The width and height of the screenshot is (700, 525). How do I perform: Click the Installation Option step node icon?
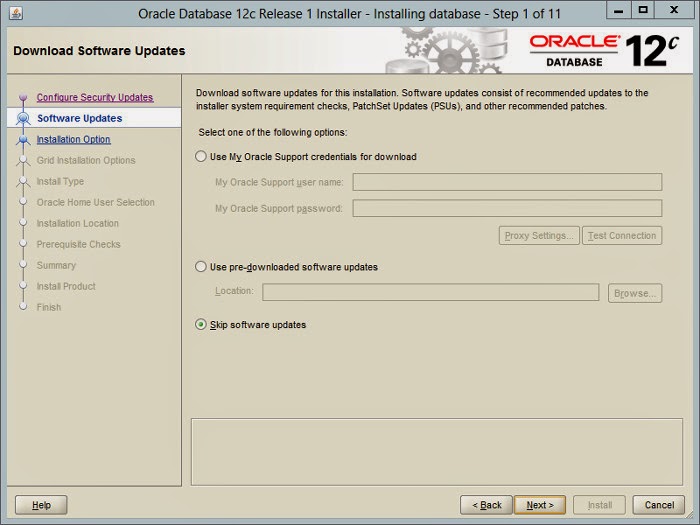point(23,139)
